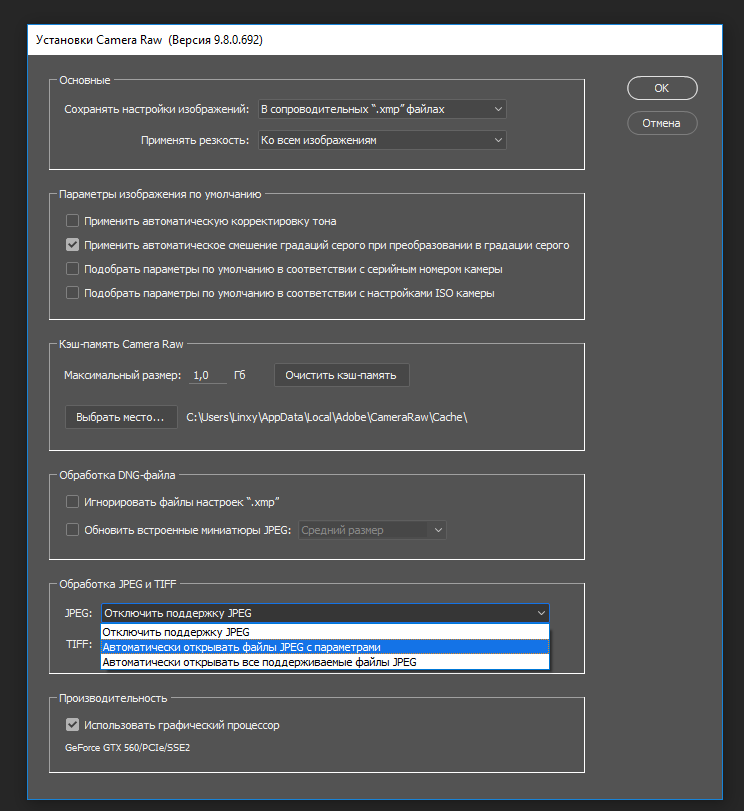Open the Средний размер dropdown
This screenshot has height=811, width=744.
click(x=372, y=530)
